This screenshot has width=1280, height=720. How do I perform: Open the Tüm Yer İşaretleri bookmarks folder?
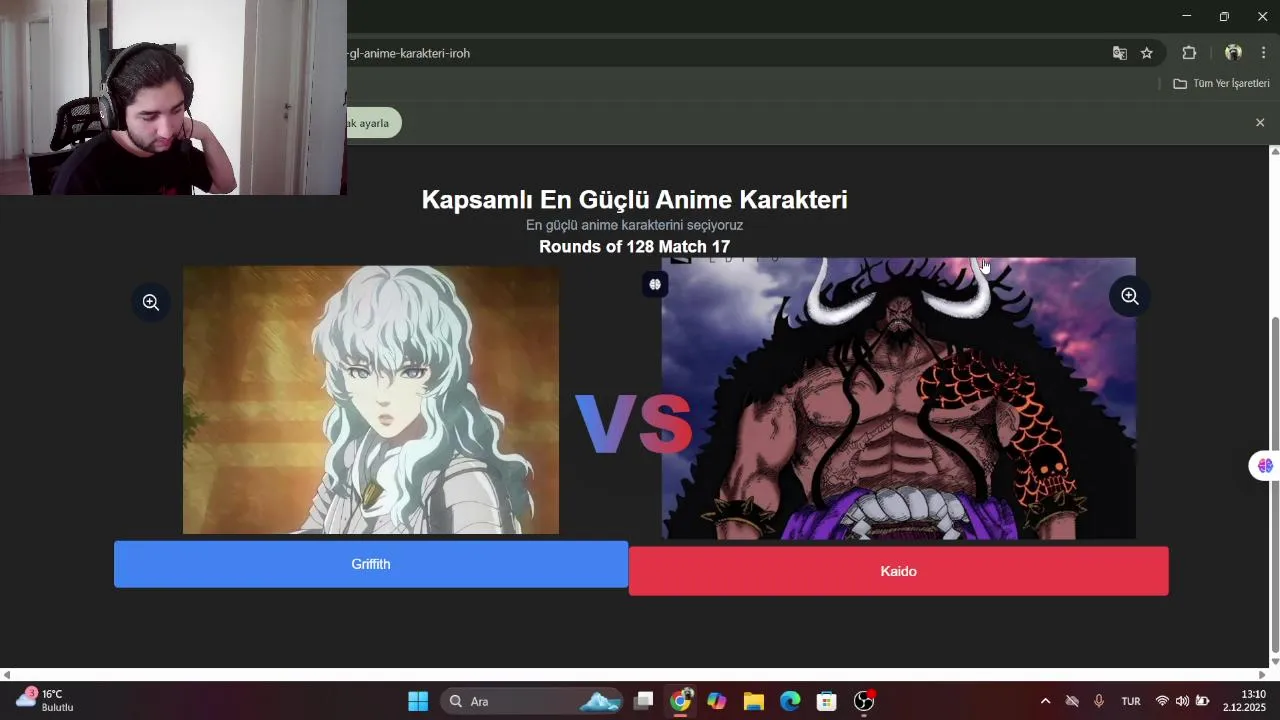pyautogui.click(x=1221, y=84)
